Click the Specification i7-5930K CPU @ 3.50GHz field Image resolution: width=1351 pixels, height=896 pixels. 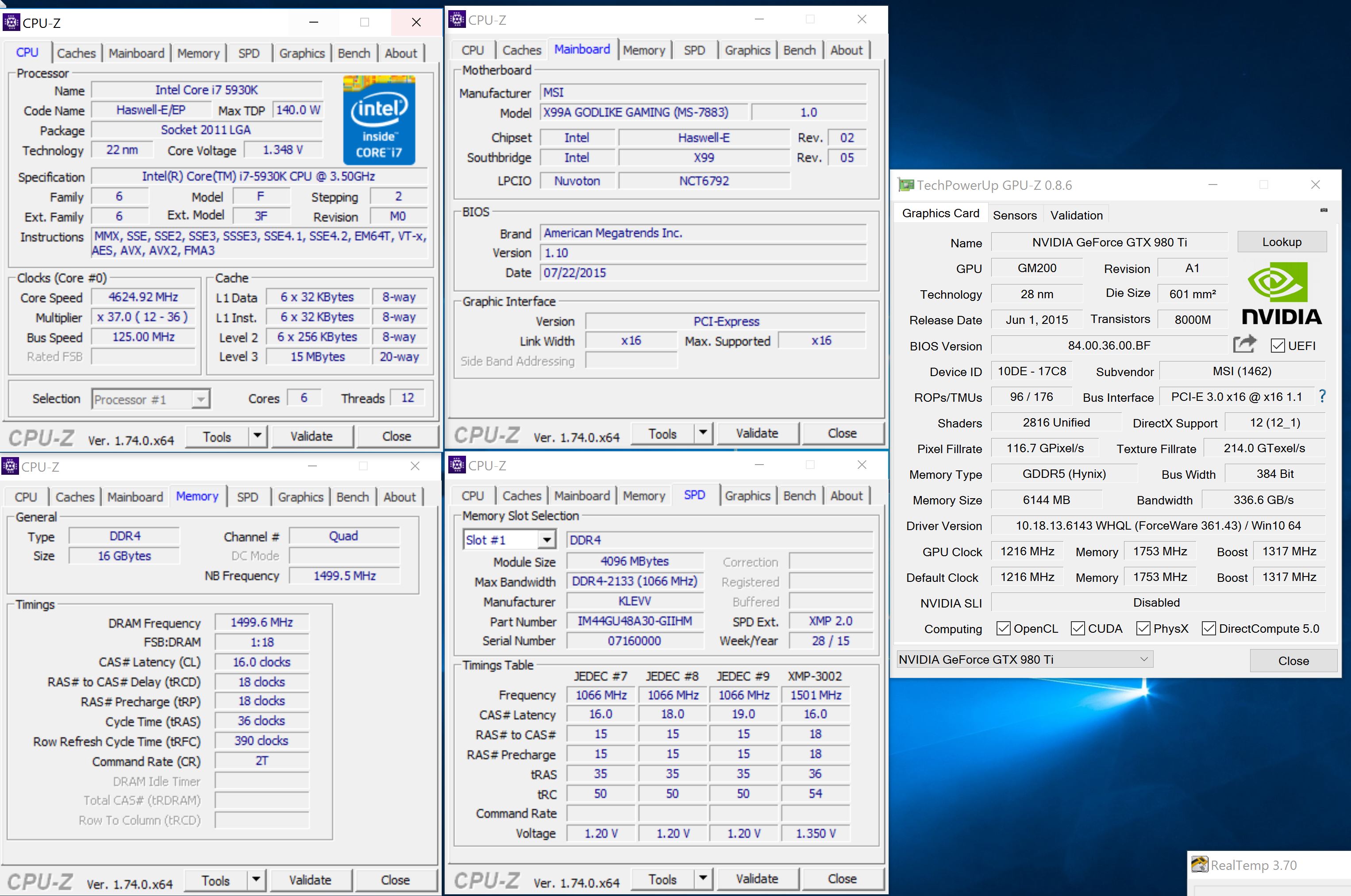(259, 176)
